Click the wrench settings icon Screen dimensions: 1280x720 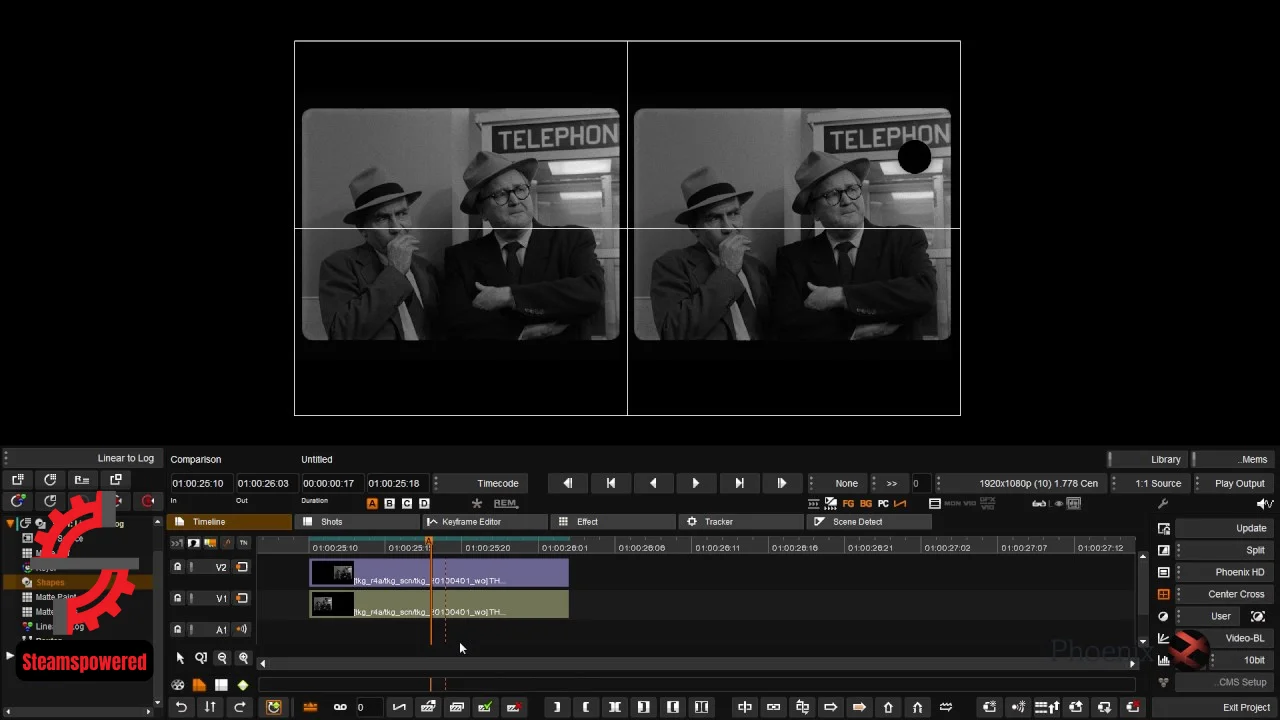point(1163,504)
